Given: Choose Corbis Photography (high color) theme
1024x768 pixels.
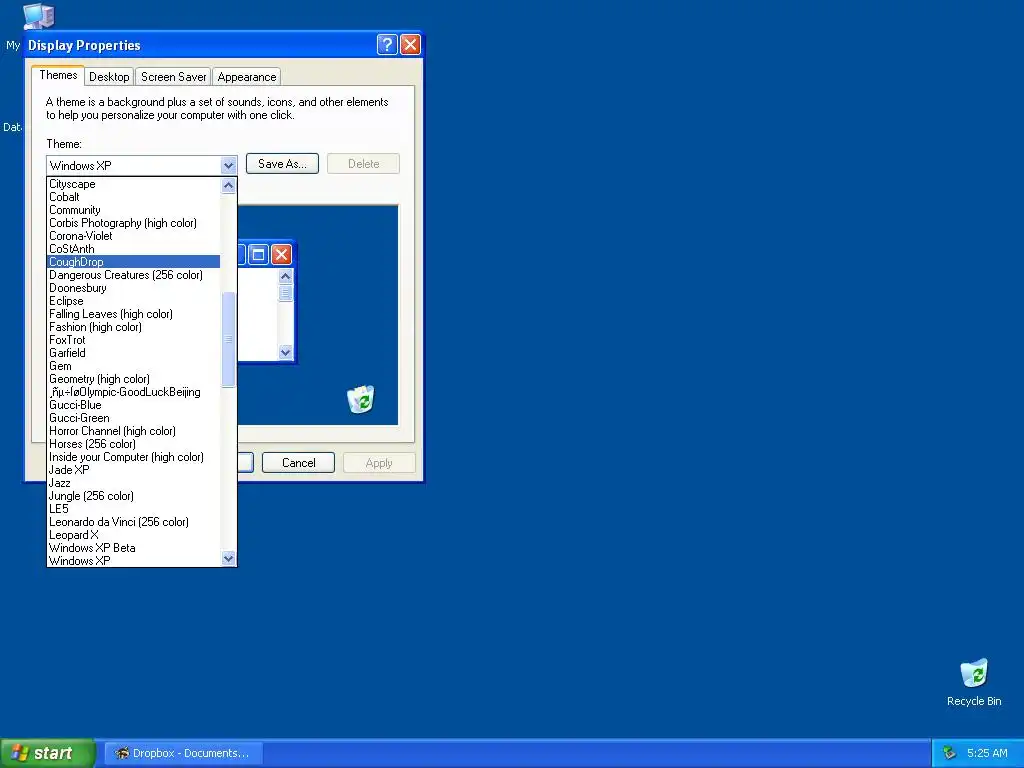Looking at the screenshot, I should 134,223.
